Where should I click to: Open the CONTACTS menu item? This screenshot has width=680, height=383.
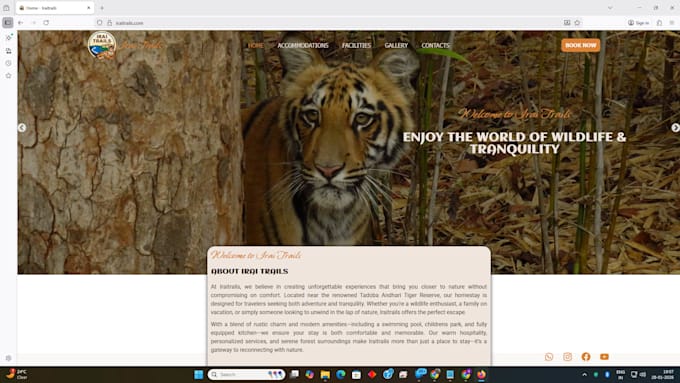[x=435, y=45]
